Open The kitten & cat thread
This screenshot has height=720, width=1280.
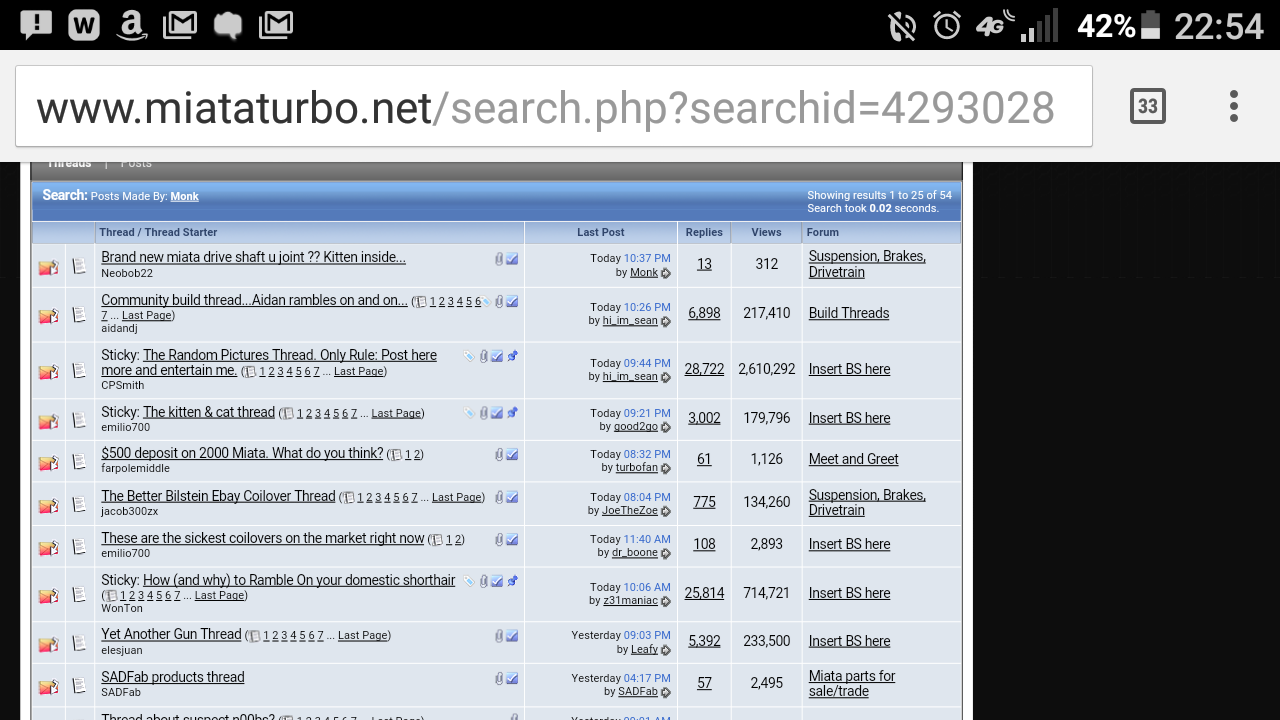pyautogui.click(x=209, y=413)
